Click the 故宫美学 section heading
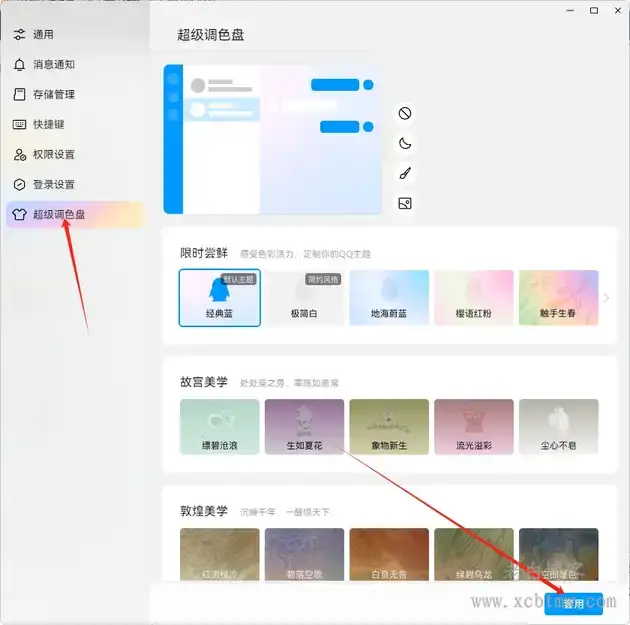The image size is (630, 625). pos(204,382)
